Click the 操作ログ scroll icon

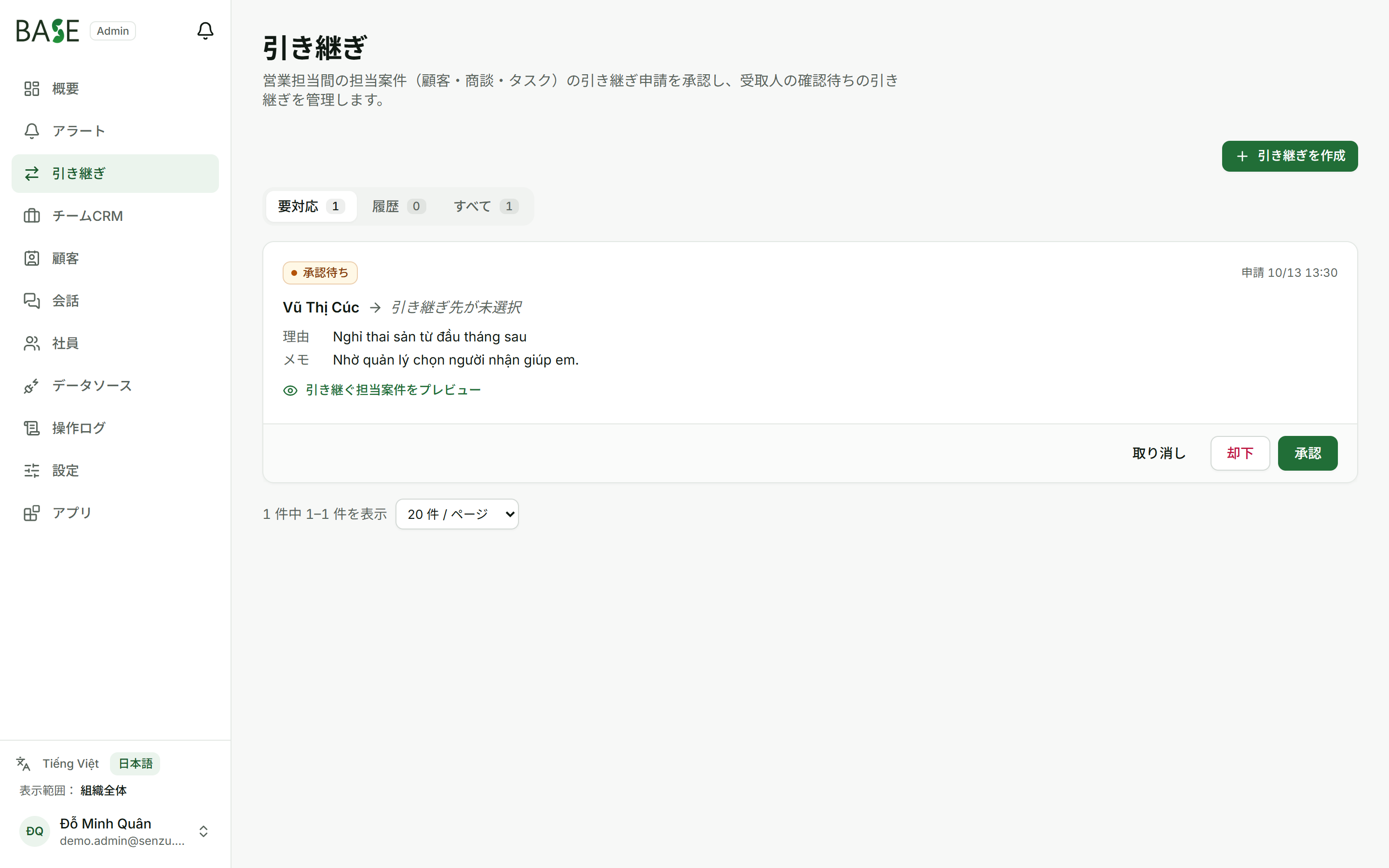[x=31, y=428]
